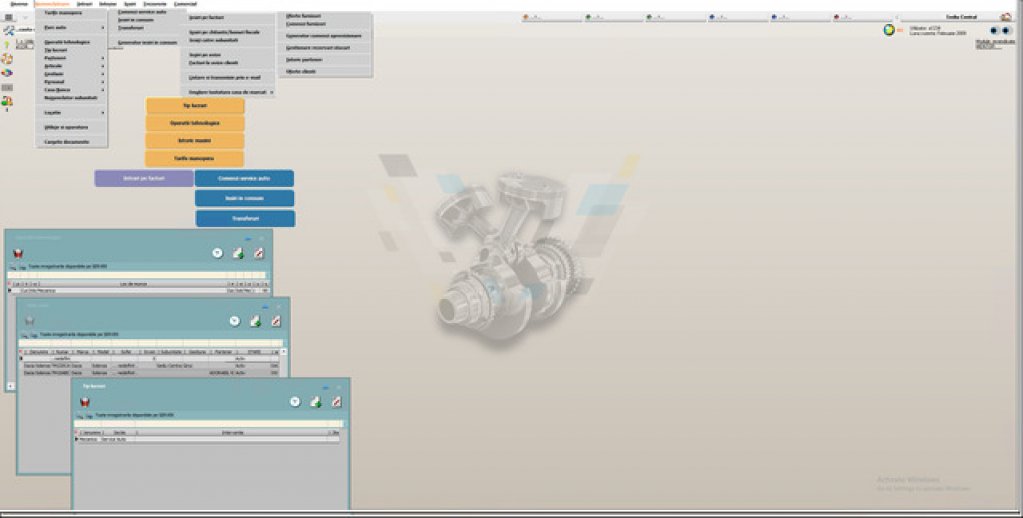Click the right dark round button at top-right

point(1006,31)
